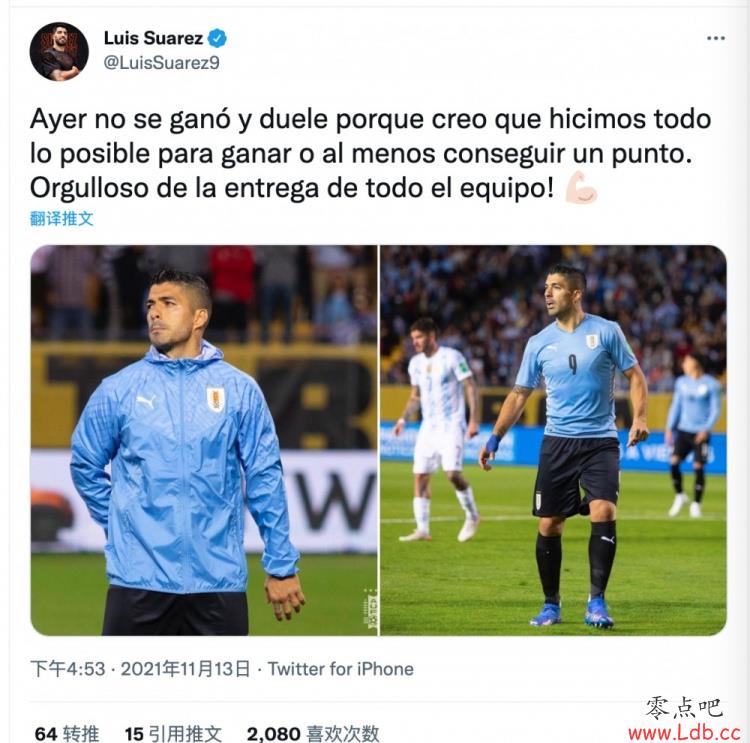Click the 下午4:53 · 2021年11月13日 timestamp

tap(140, 669)
